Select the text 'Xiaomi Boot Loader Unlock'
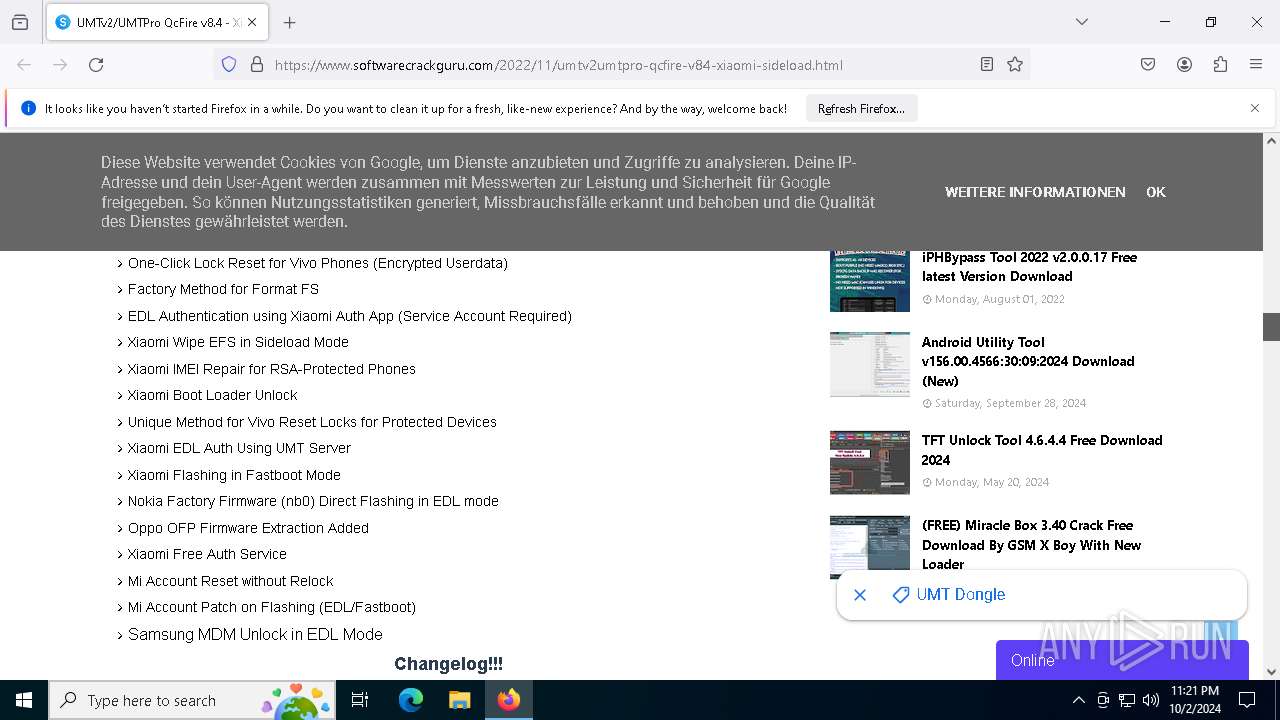 [212, 395]
